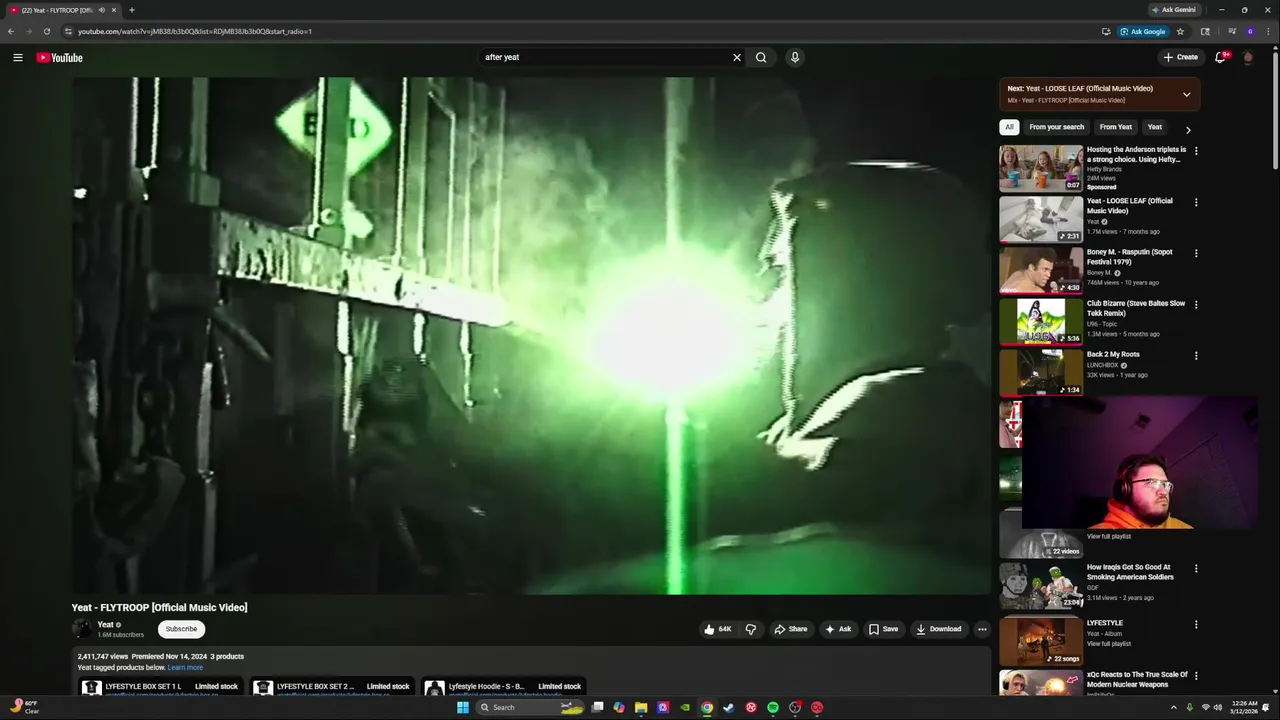Open options for Club Bizarre video
This screenshot has height=720, width=1280.
1196,304
